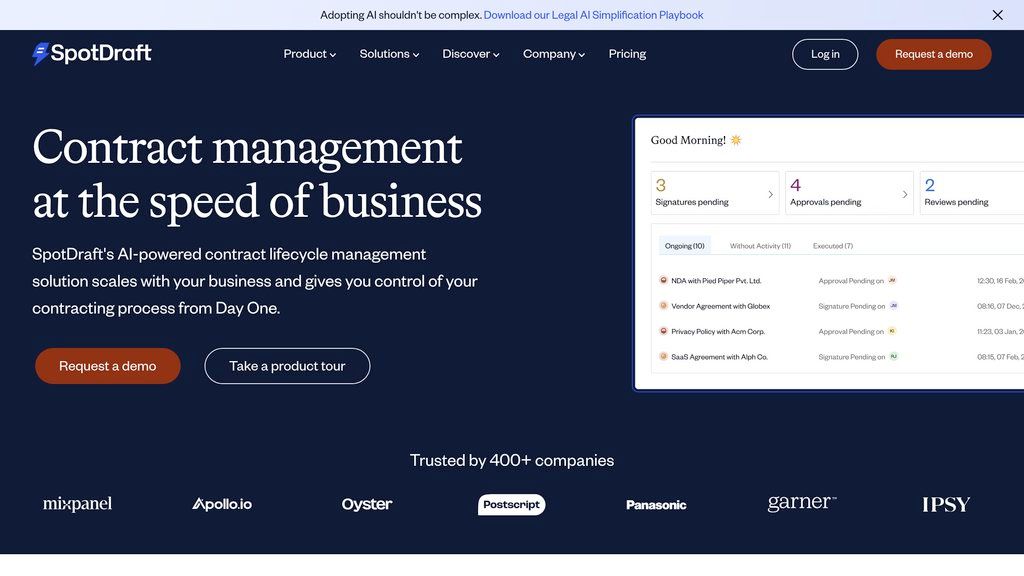The image size is (1024, 576).
Task: Expand the Solutions menu
Action: point(389,54)
